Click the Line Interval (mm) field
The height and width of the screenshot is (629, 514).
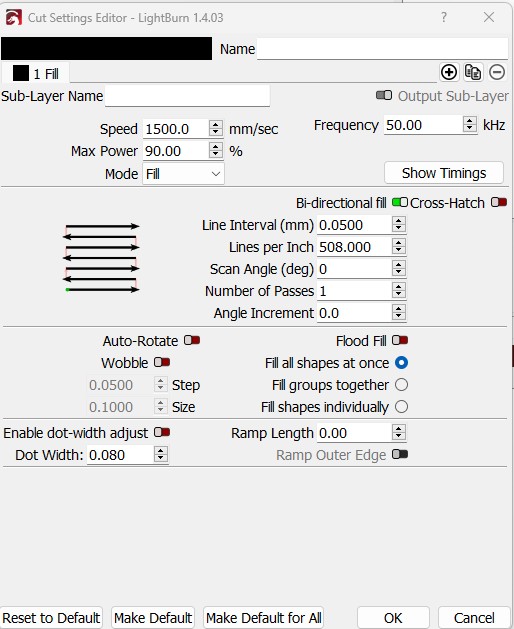(354, 225)
